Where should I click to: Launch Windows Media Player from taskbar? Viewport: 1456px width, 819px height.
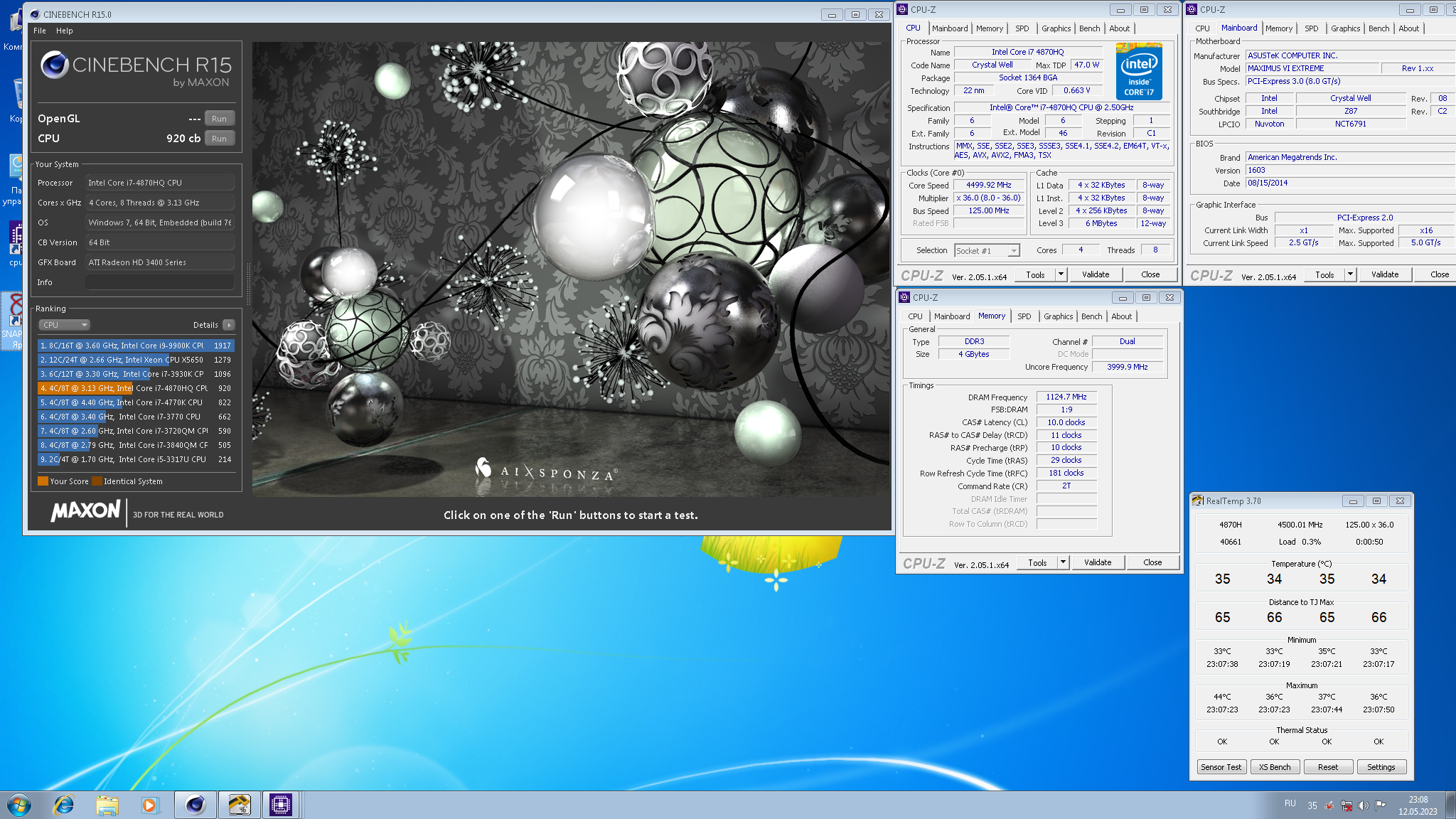point(149,805)
